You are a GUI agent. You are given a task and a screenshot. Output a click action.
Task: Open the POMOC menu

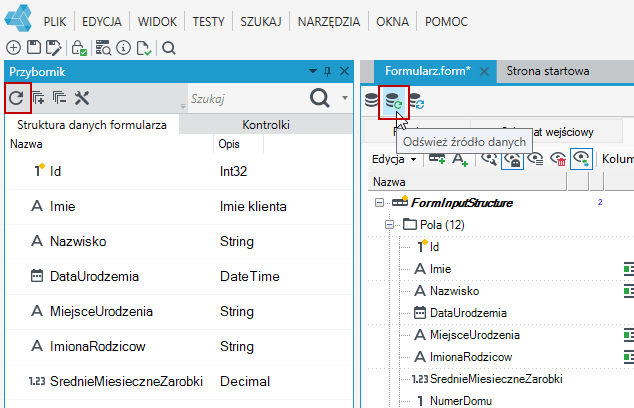[x=446, y=21]
